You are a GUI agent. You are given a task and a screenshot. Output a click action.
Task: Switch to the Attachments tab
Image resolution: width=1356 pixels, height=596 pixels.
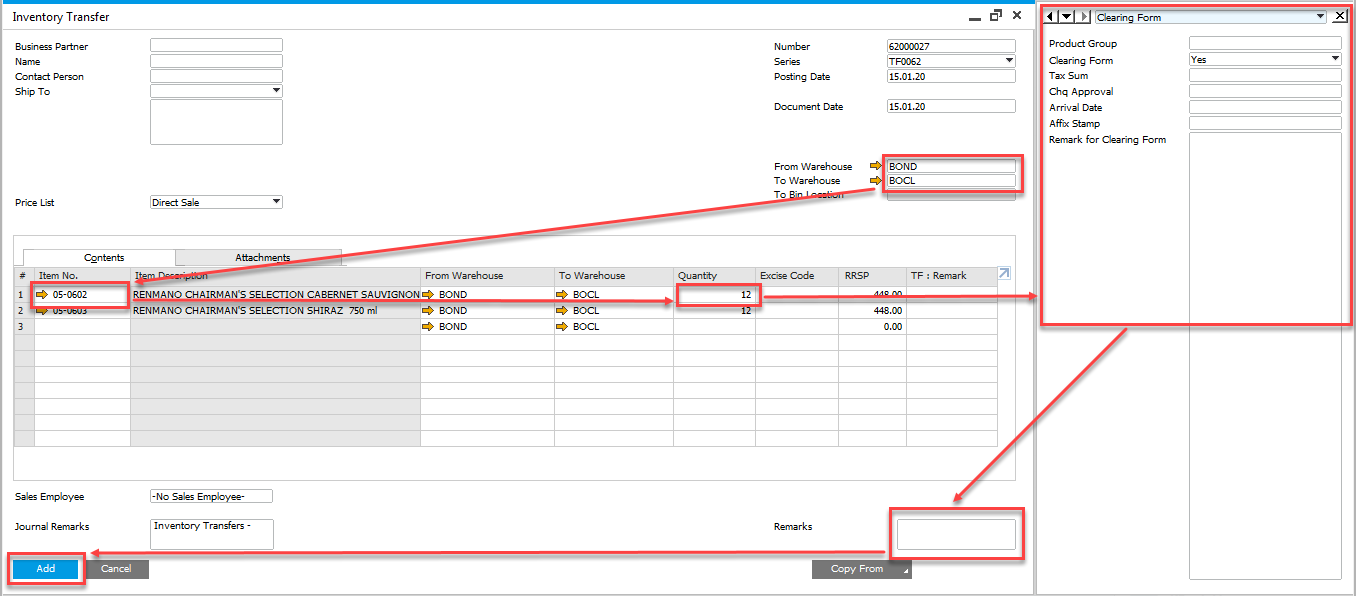(x=262, y=257)
